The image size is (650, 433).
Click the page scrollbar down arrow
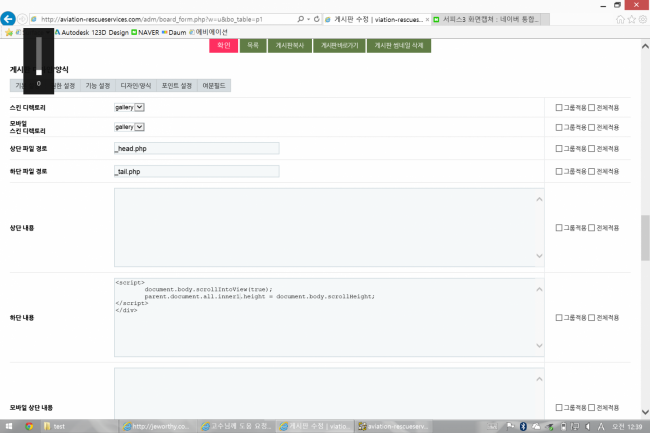(645, 412)
